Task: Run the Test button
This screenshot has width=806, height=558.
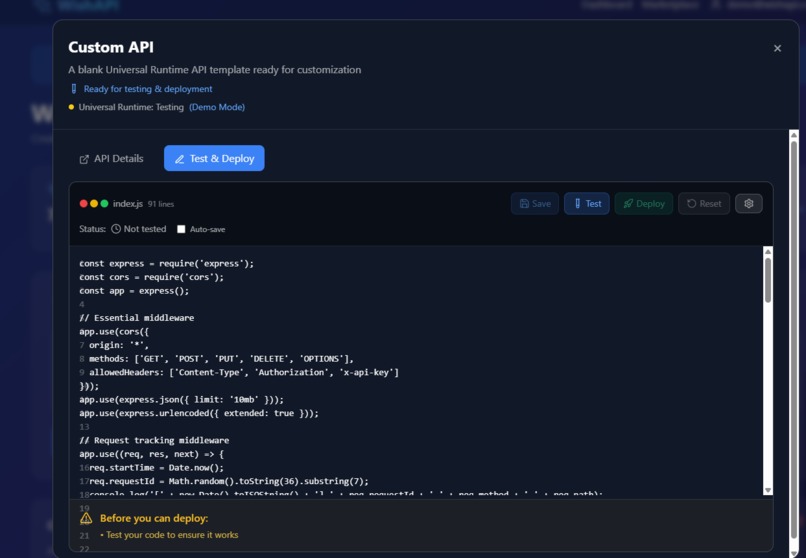Action: pos(587,203)
